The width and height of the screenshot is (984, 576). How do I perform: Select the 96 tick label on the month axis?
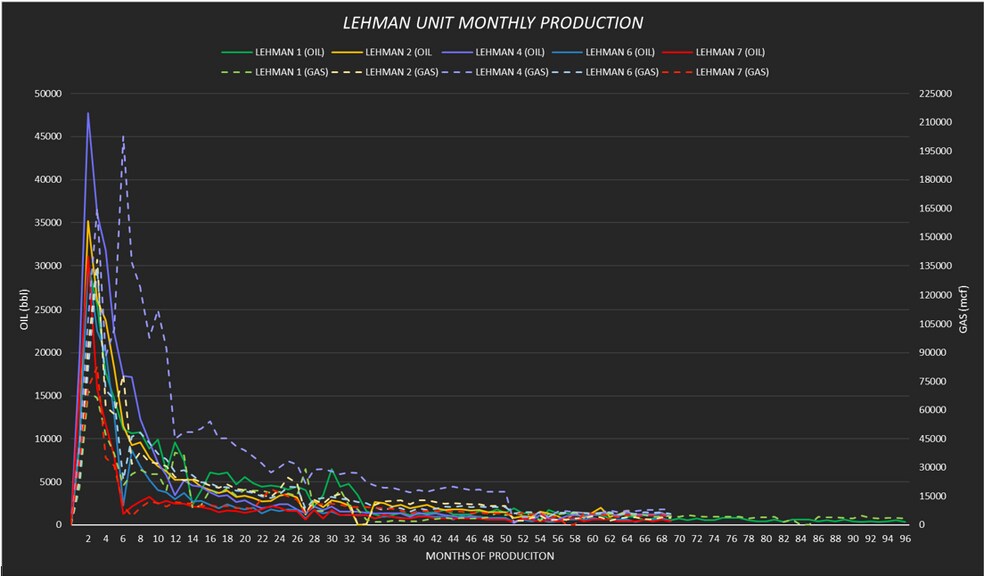[x=904, y=538]
